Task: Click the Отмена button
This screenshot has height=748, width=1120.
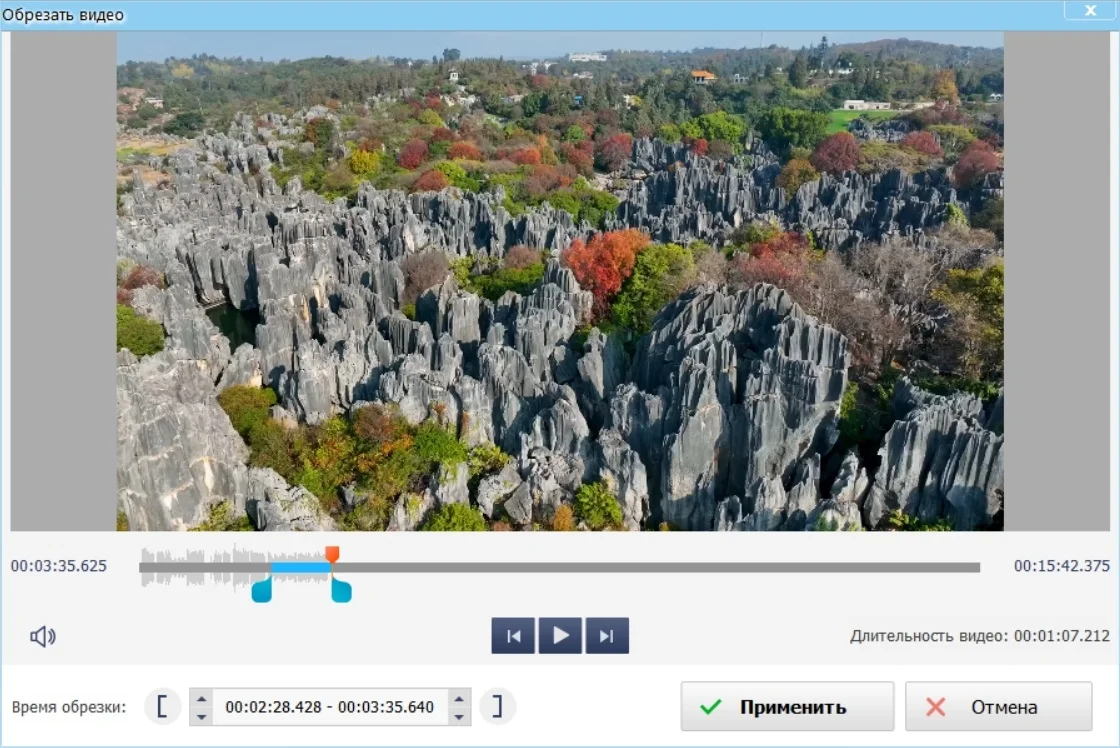Action: [998, 707]
